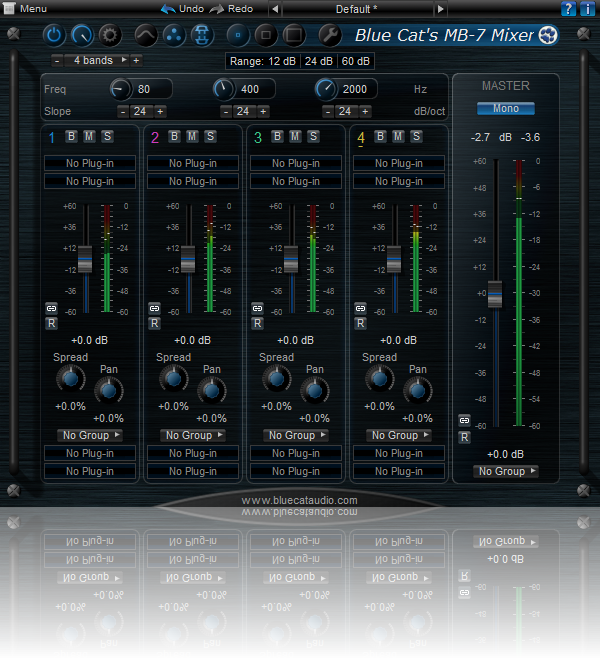The image size is (600, 659).
Task: Open band 2 second pre-fader plug-in slot
Action: coord(193,181)
